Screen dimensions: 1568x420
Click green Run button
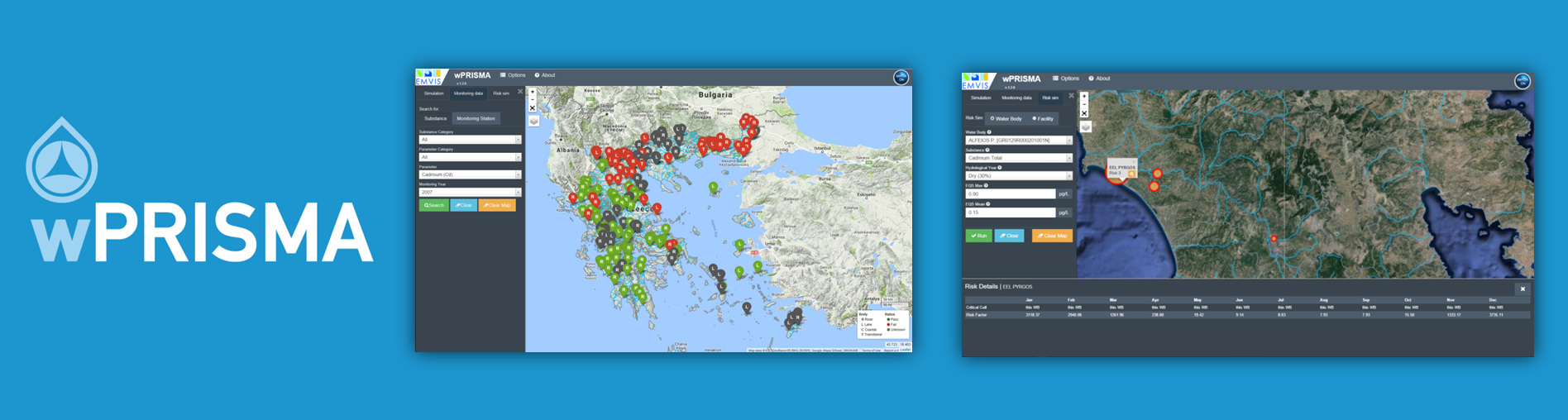click(979, 236)
